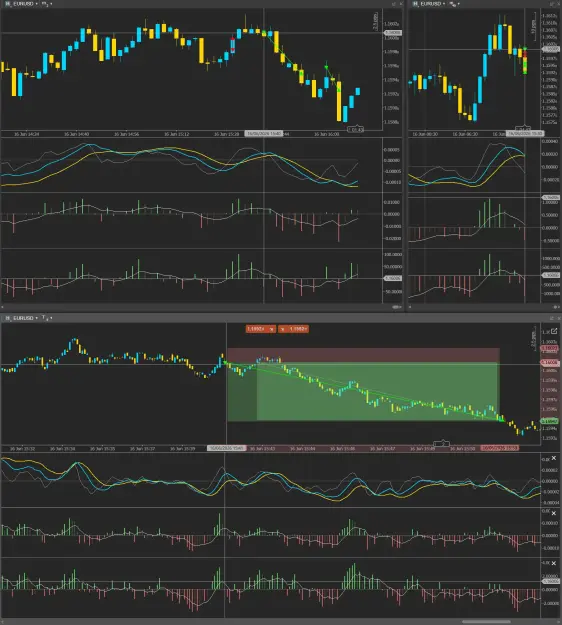Screen dimensions: 562x625
Task: Remove the first indicator panel in bottom chart
Action: [x=554, y=458]
